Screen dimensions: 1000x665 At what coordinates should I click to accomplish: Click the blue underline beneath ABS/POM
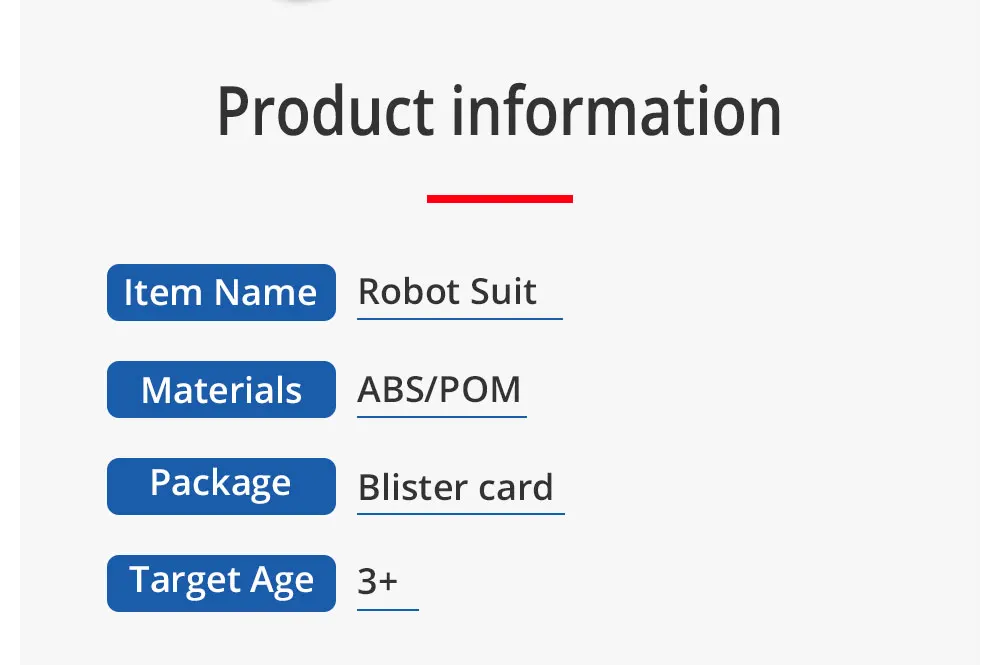(x=442, y=416)
